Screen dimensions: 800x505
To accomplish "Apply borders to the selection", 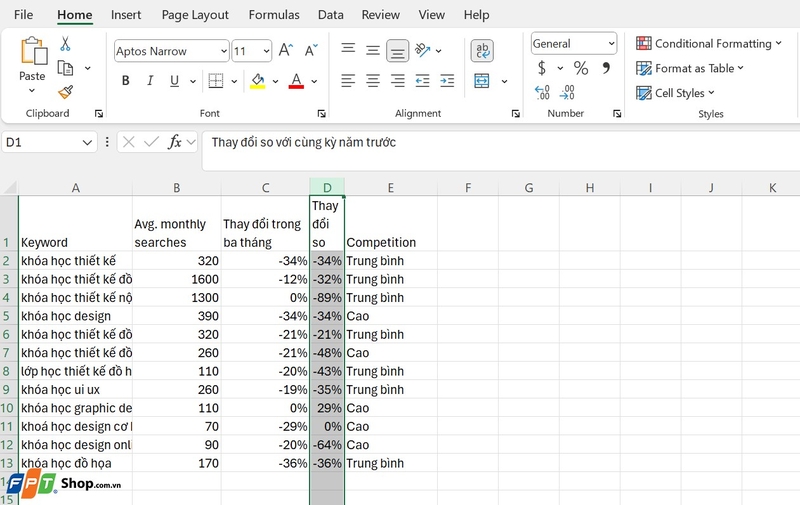I will click(216, 81).
